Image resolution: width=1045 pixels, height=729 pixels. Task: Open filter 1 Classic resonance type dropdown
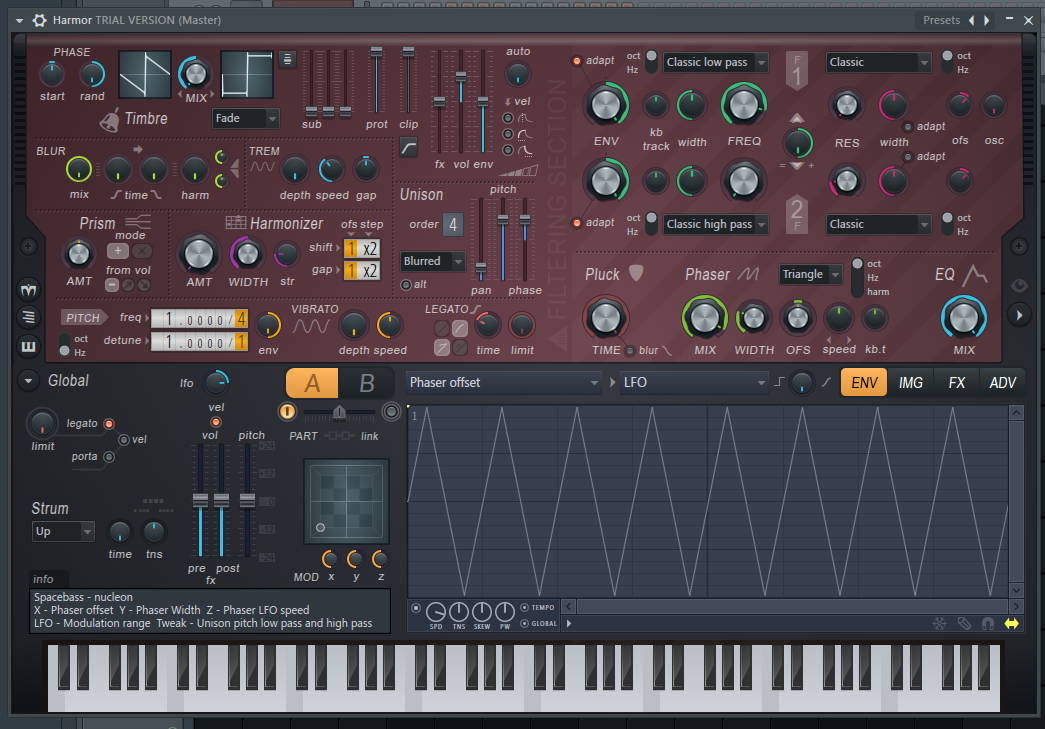[x=878, y=62]
